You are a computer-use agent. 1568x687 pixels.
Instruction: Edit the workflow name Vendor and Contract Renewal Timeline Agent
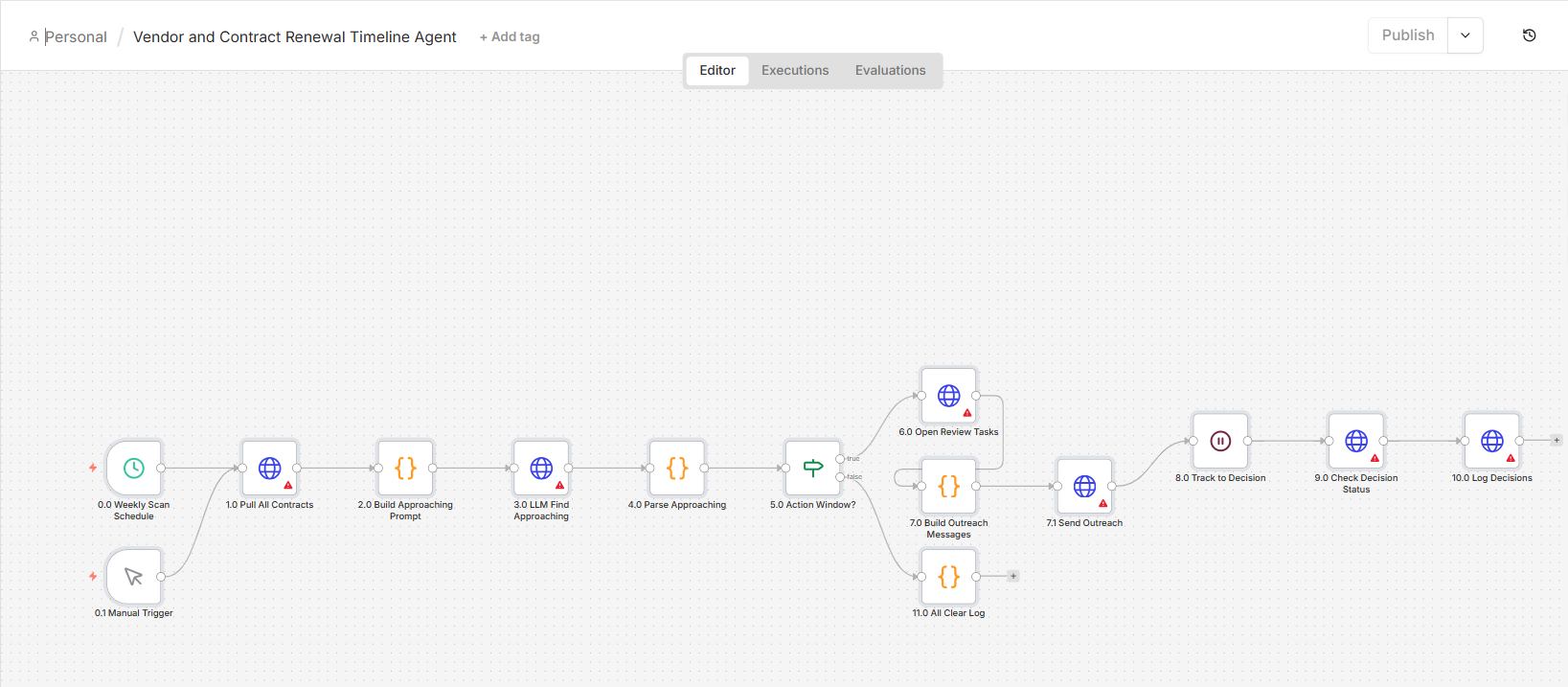pyautogui.click(x=295, y=36)
